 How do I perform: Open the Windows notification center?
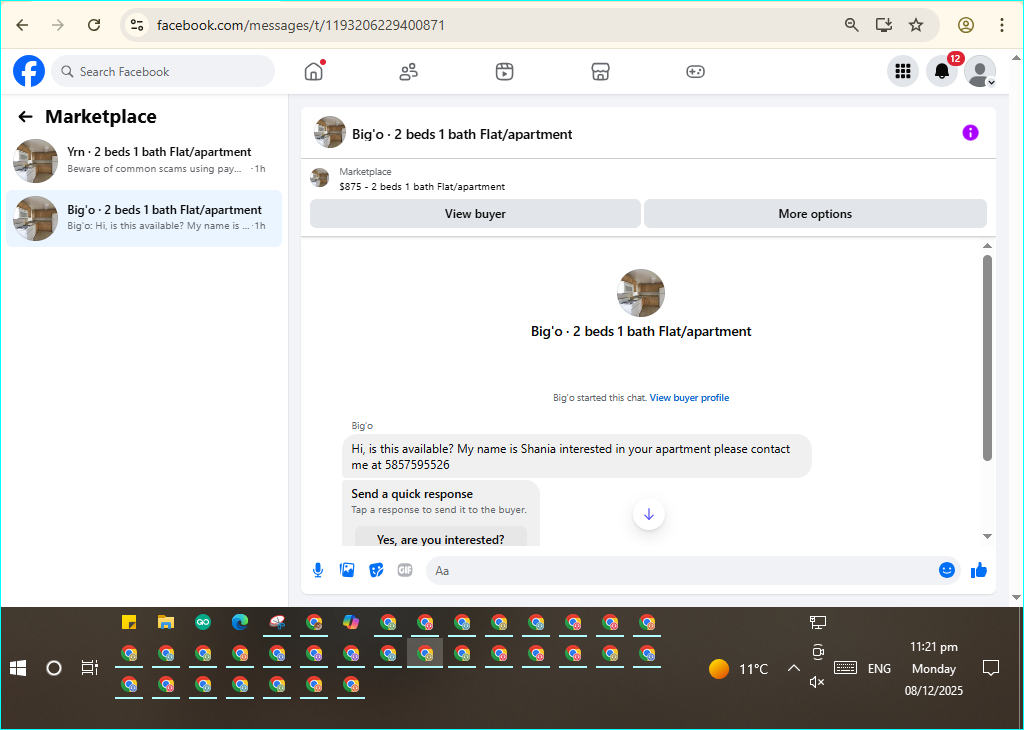coord(991,668)
